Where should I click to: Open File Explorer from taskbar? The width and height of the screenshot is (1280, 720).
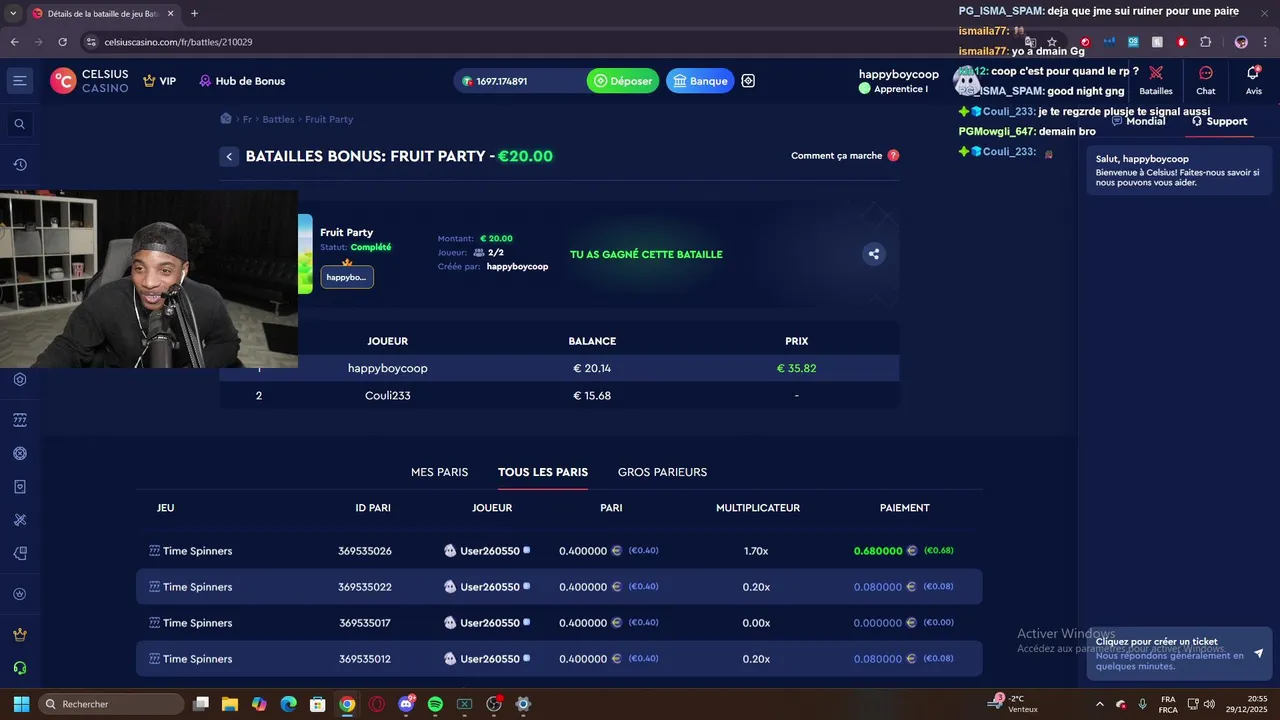pos(230,704)
